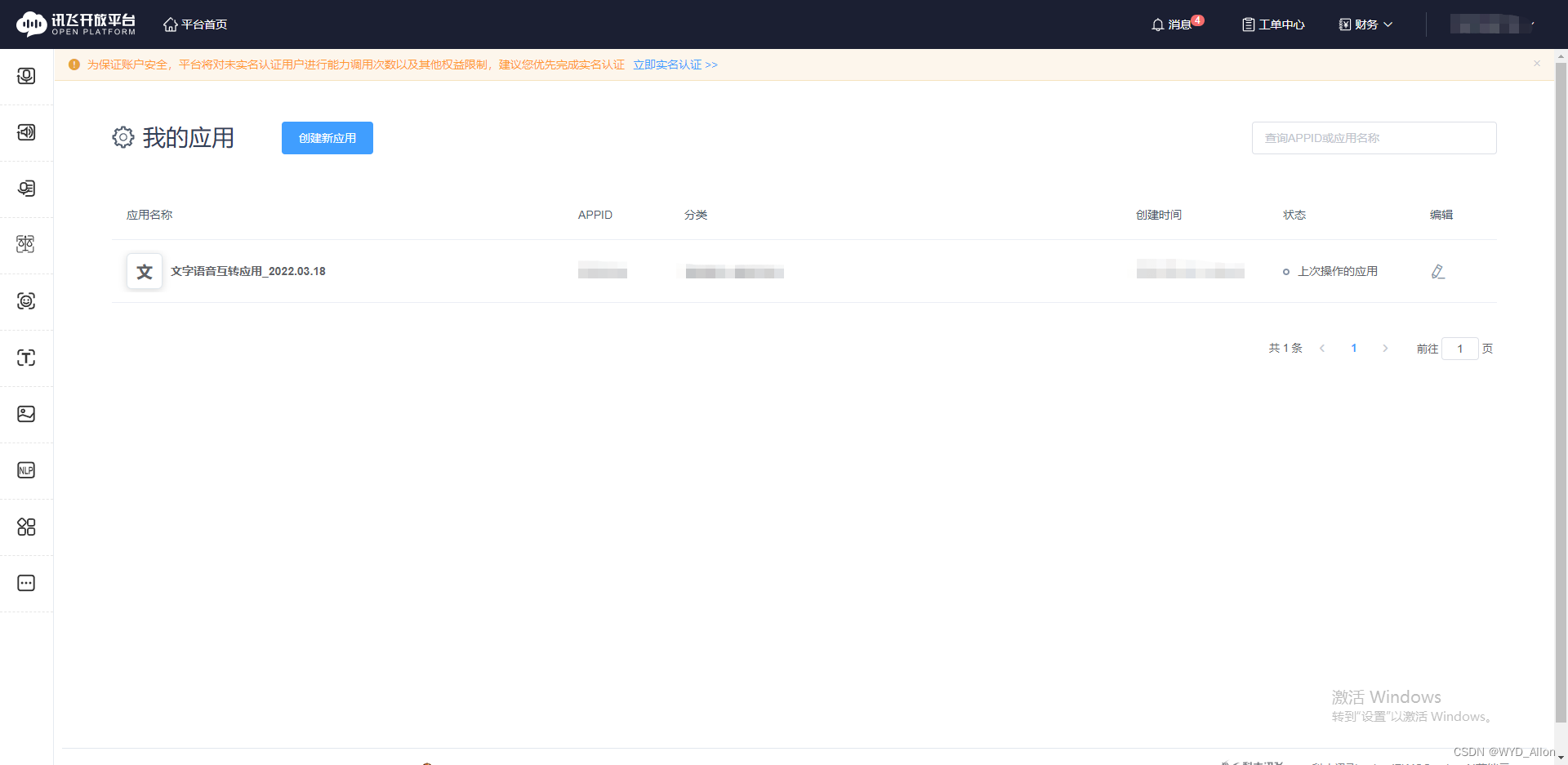The height and width of the screenshot is (765, 1568).
Task: Click the vertical page scrollbar
Action: click(x=1561, y=392)
